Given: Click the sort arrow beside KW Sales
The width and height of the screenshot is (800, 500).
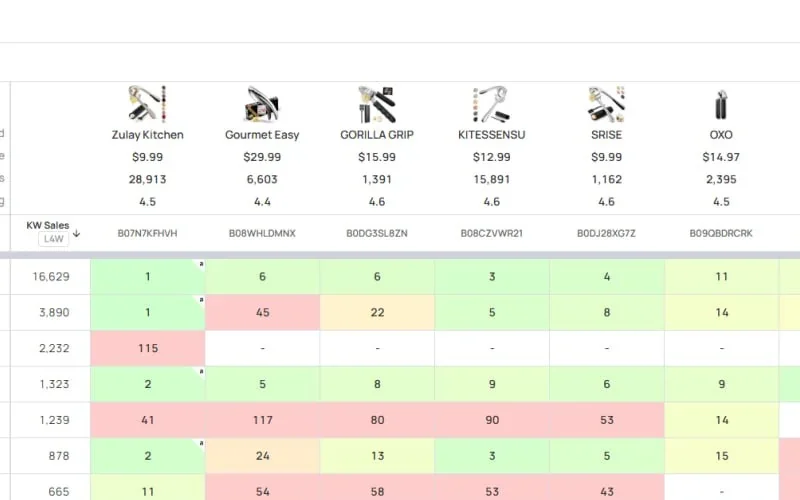Looking at the screenshot, I should (77, 234).
